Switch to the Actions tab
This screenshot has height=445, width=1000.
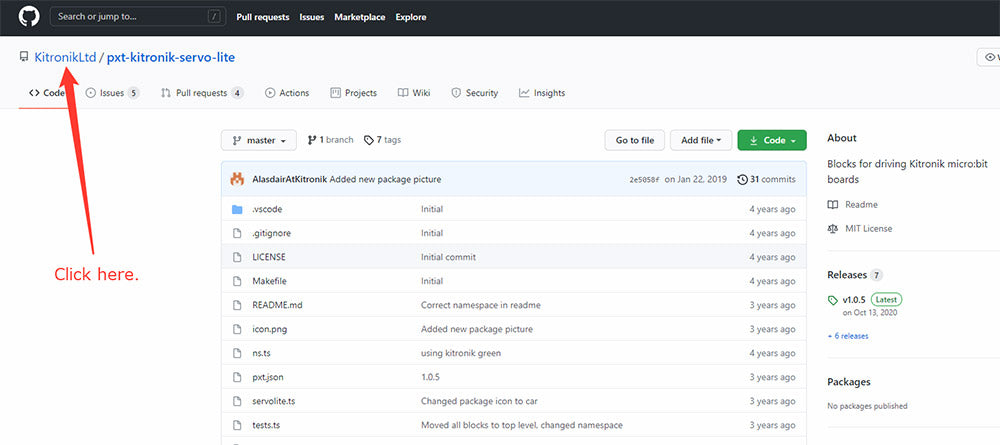point(287,93)
